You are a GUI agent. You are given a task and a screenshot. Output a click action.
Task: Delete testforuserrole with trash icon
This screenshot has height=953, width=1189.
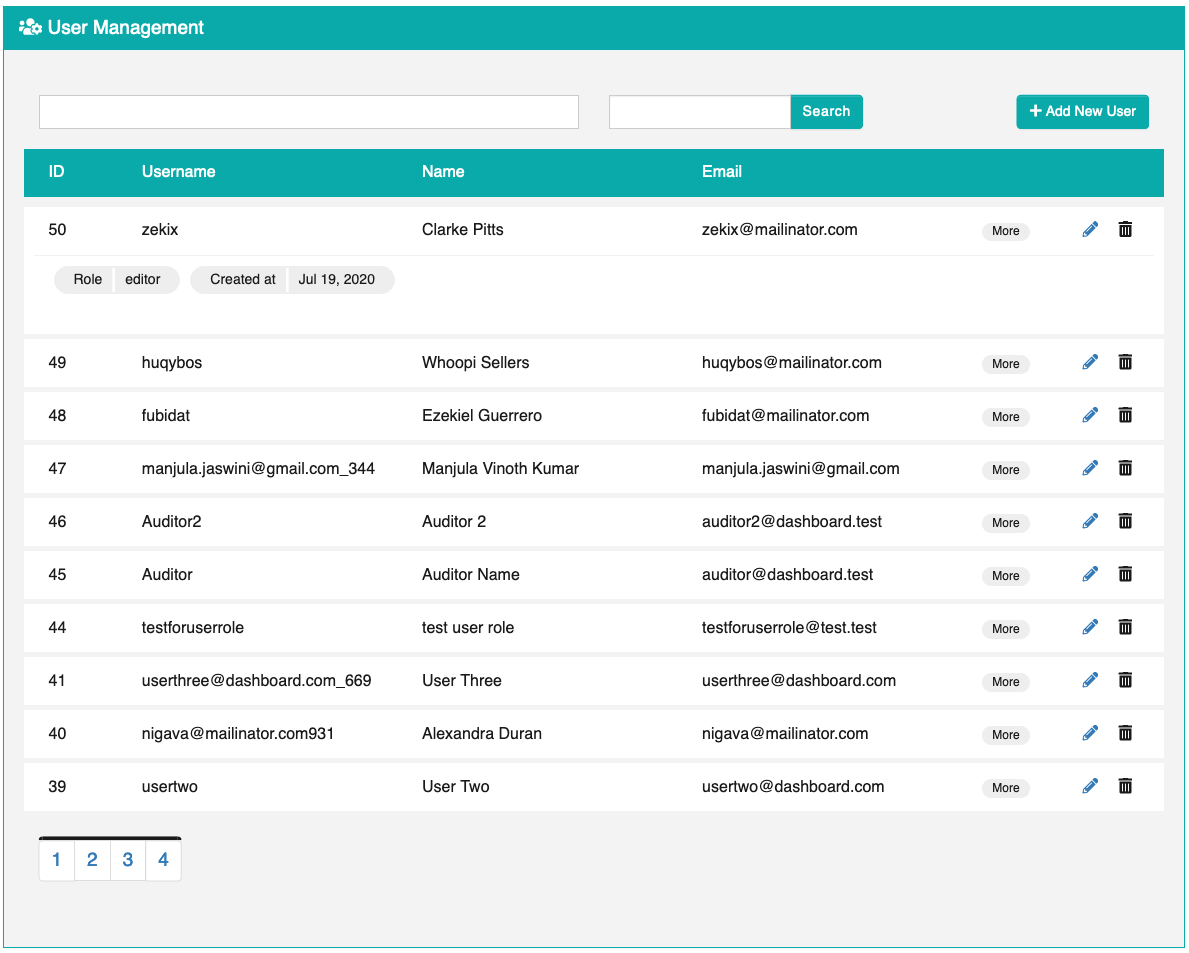[1125, 628]
